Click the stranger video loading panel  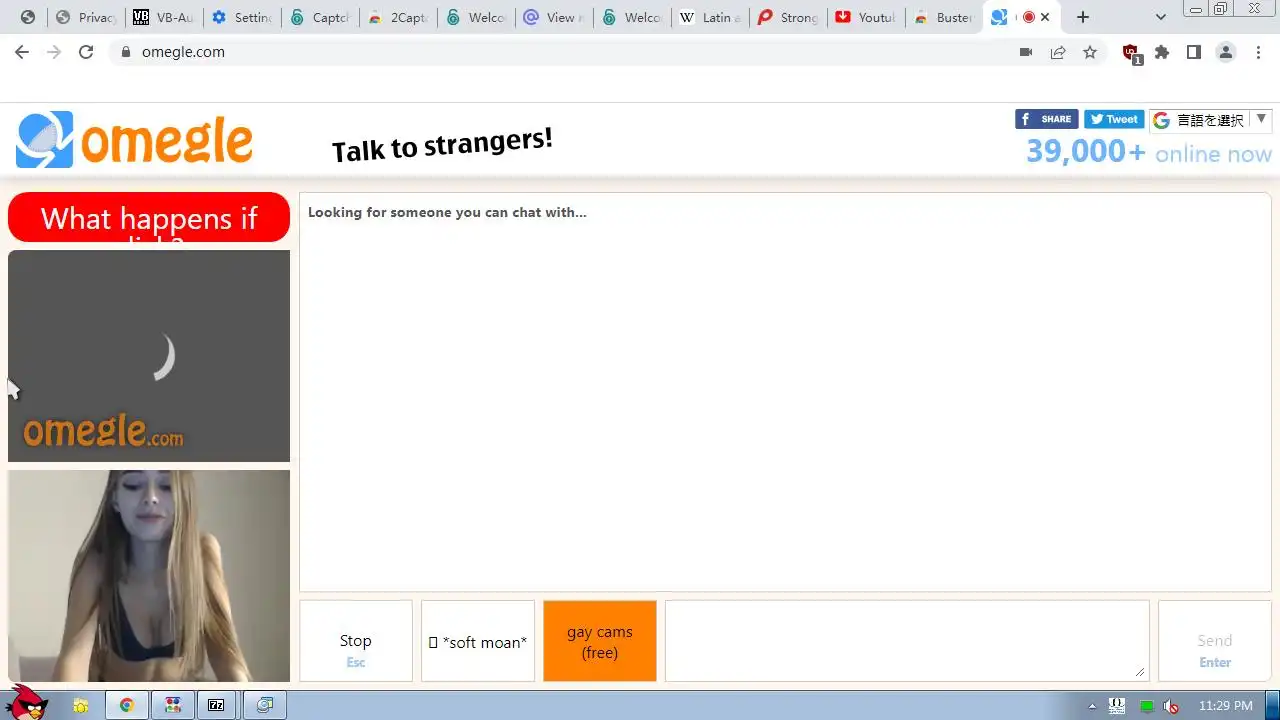point(149,356)
